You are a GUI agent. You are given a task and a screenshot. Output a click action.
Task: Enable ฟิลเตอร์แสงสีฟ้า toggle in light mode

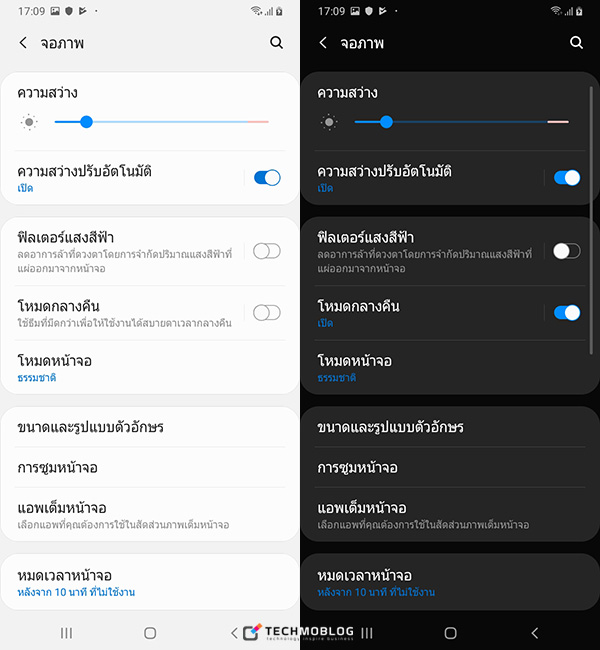[267, 251]
